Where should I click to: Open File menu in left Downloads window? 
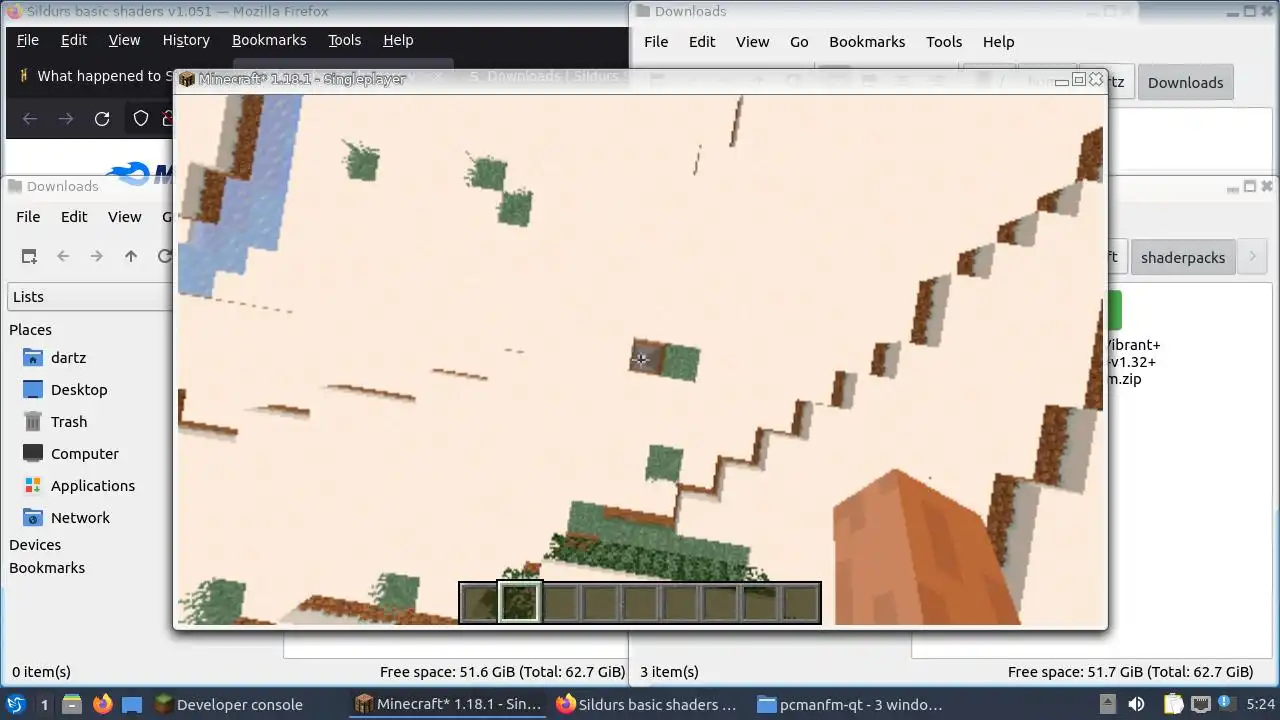point(28,217)
